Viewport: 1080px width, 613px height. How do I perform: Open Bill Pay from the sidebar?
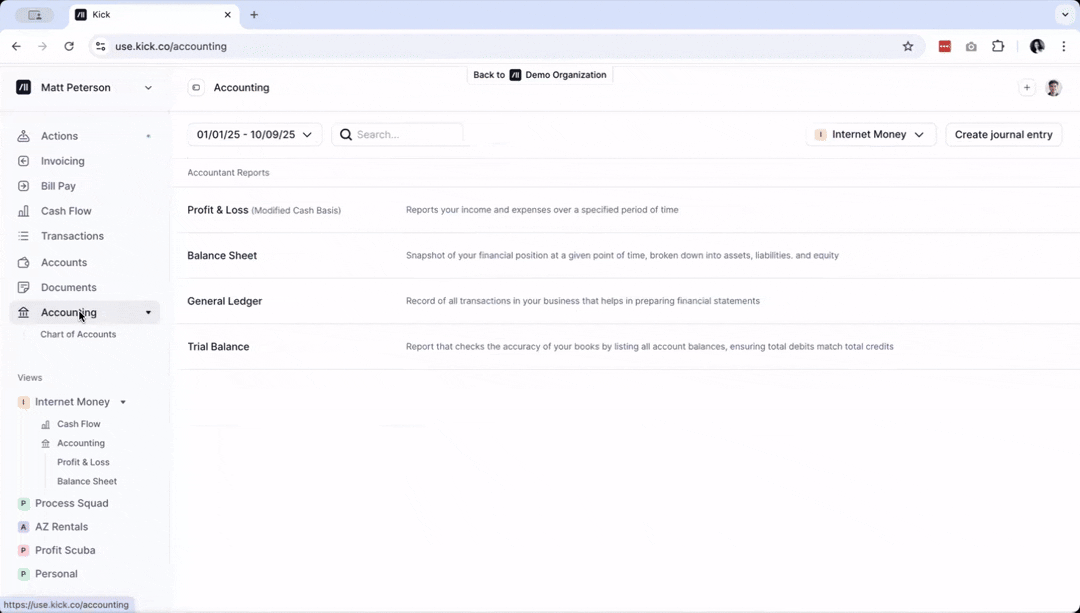tap(22, 186)
